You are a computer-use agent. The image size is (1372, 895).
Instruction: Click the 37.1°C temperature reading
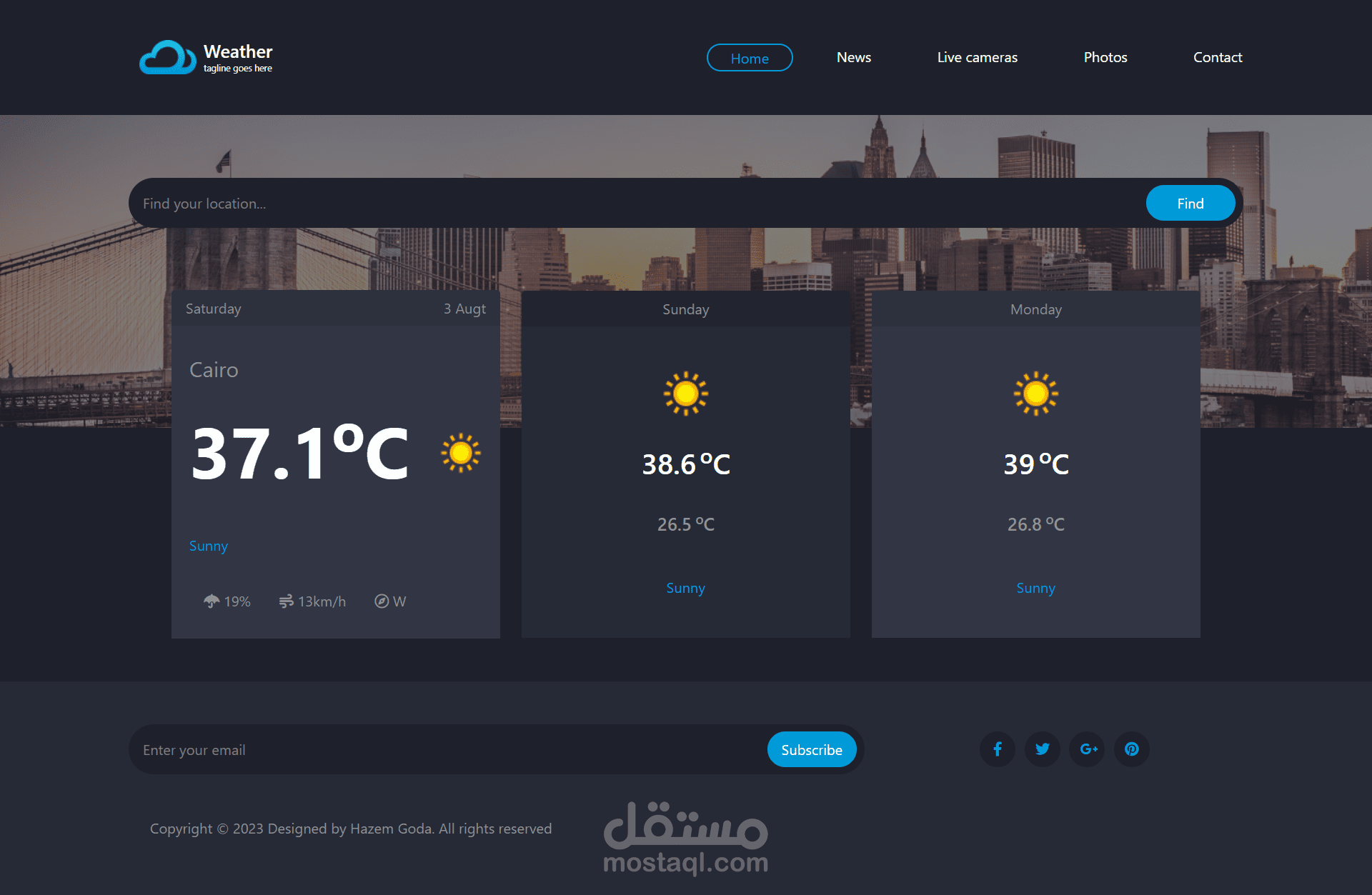(300, 453)
